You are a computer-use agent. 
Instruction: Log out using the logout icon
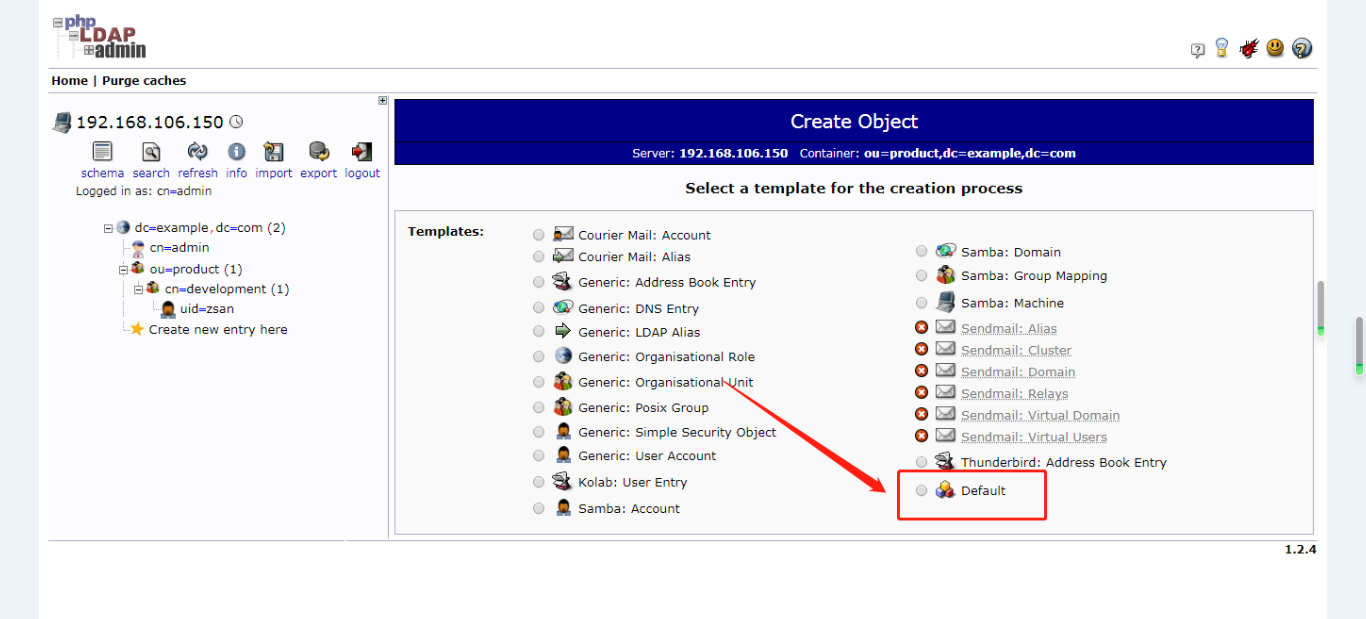pyautogui.click(x=361, y=153)
